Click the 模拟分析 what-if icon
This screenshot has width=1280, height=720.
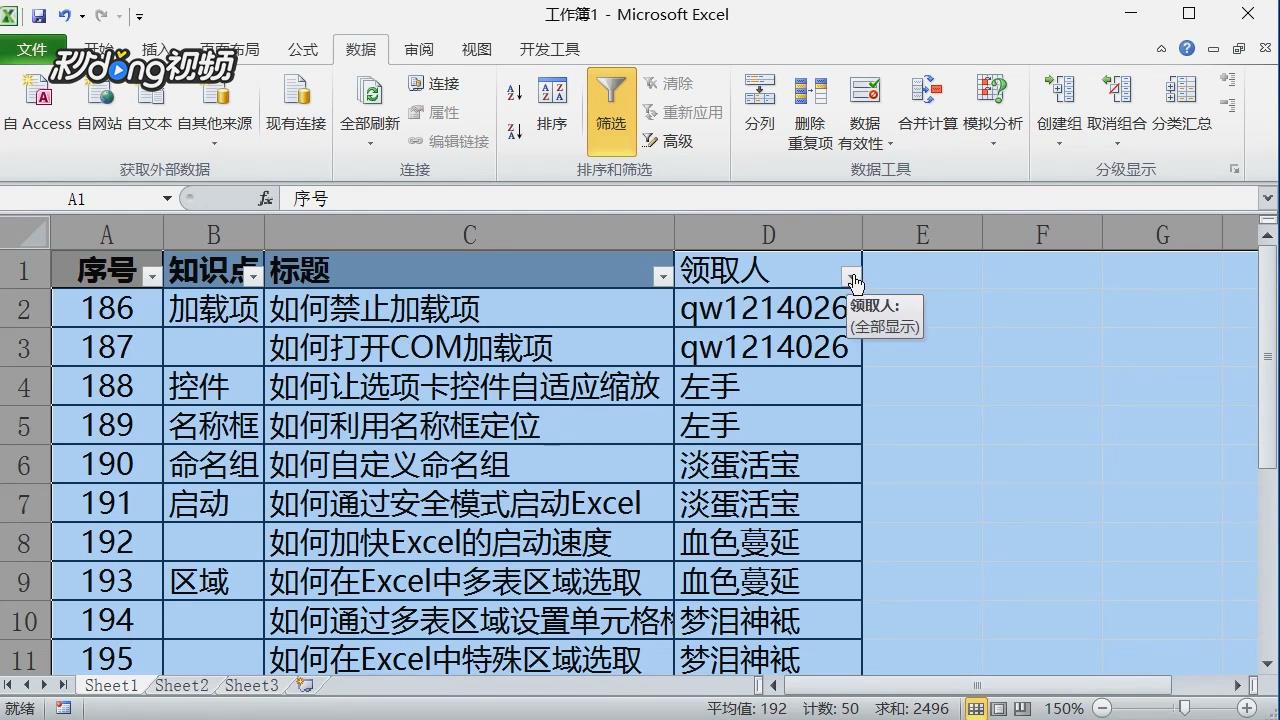[992, 90]
